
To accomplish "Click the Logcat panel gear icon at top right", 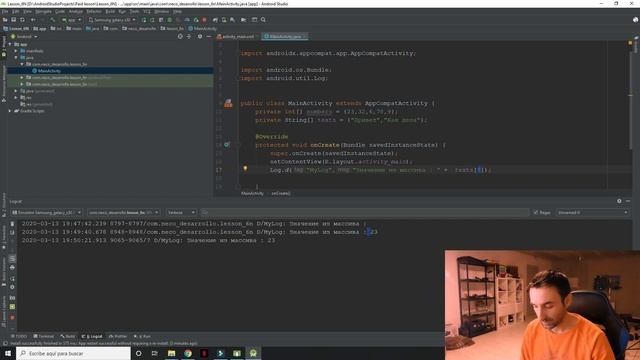I will (x=619, y=201).
